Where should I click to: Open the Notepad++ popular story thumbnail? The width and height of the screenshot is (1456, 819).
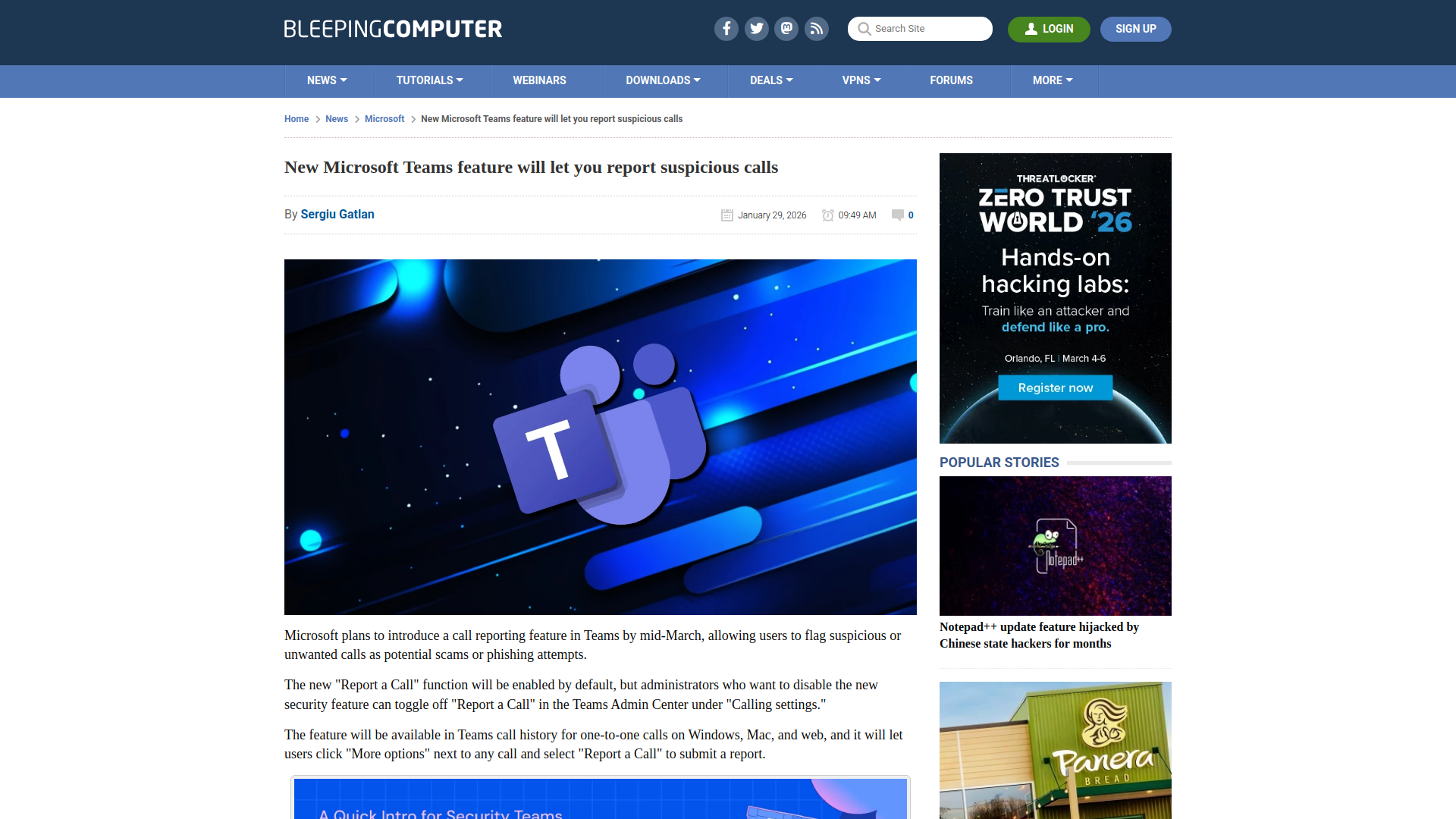click(1055, 545)
